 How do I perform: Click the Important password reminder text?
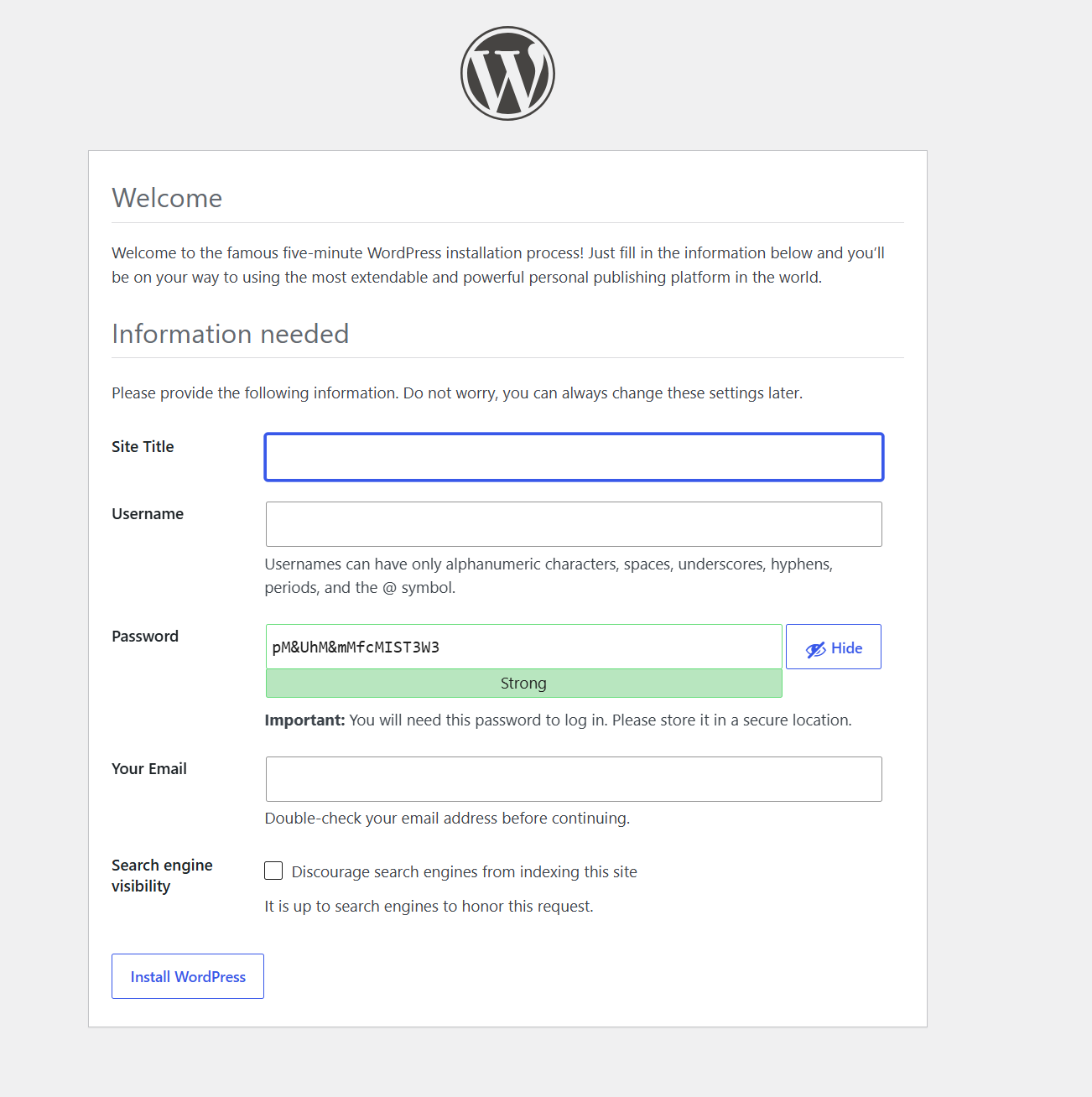tap(558, 720)
